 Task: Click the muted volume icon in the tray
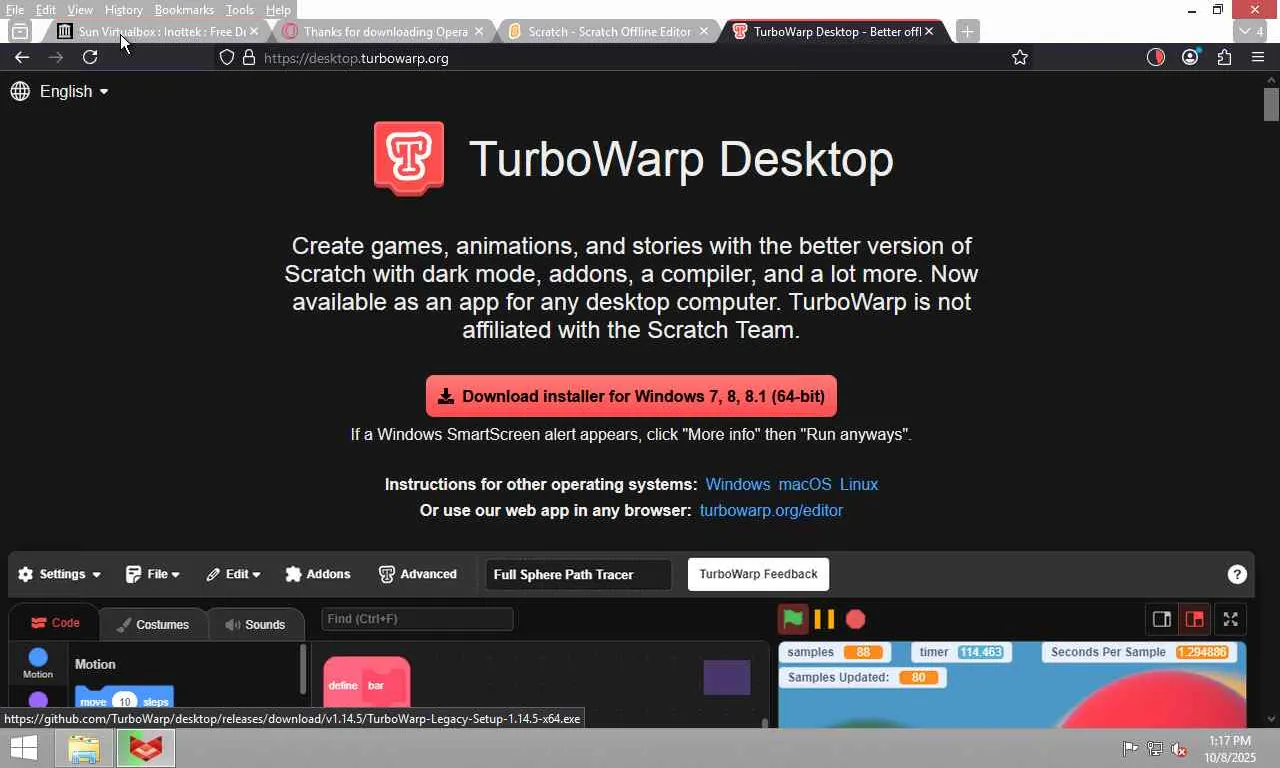[x=1179, y=748]
